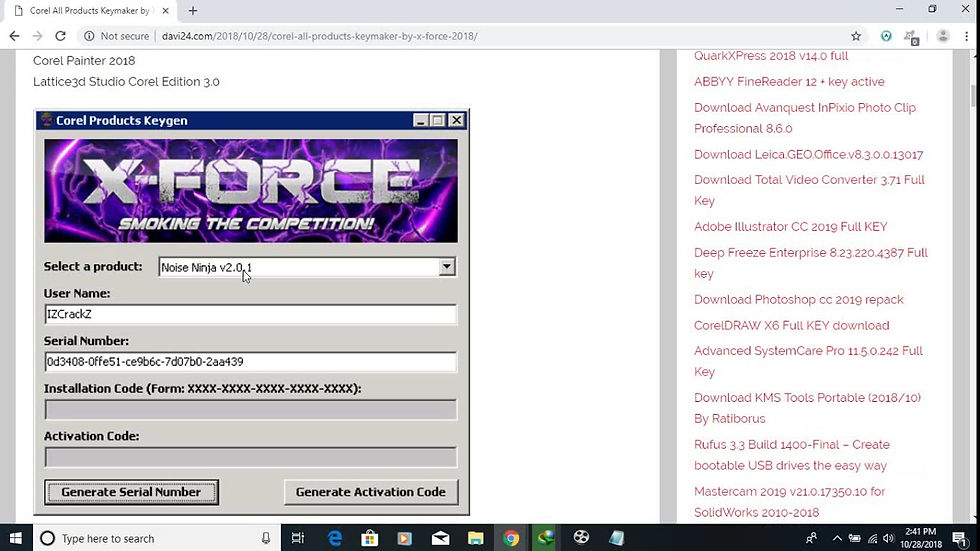Open the media player taskbar icon

coord(404,538)
